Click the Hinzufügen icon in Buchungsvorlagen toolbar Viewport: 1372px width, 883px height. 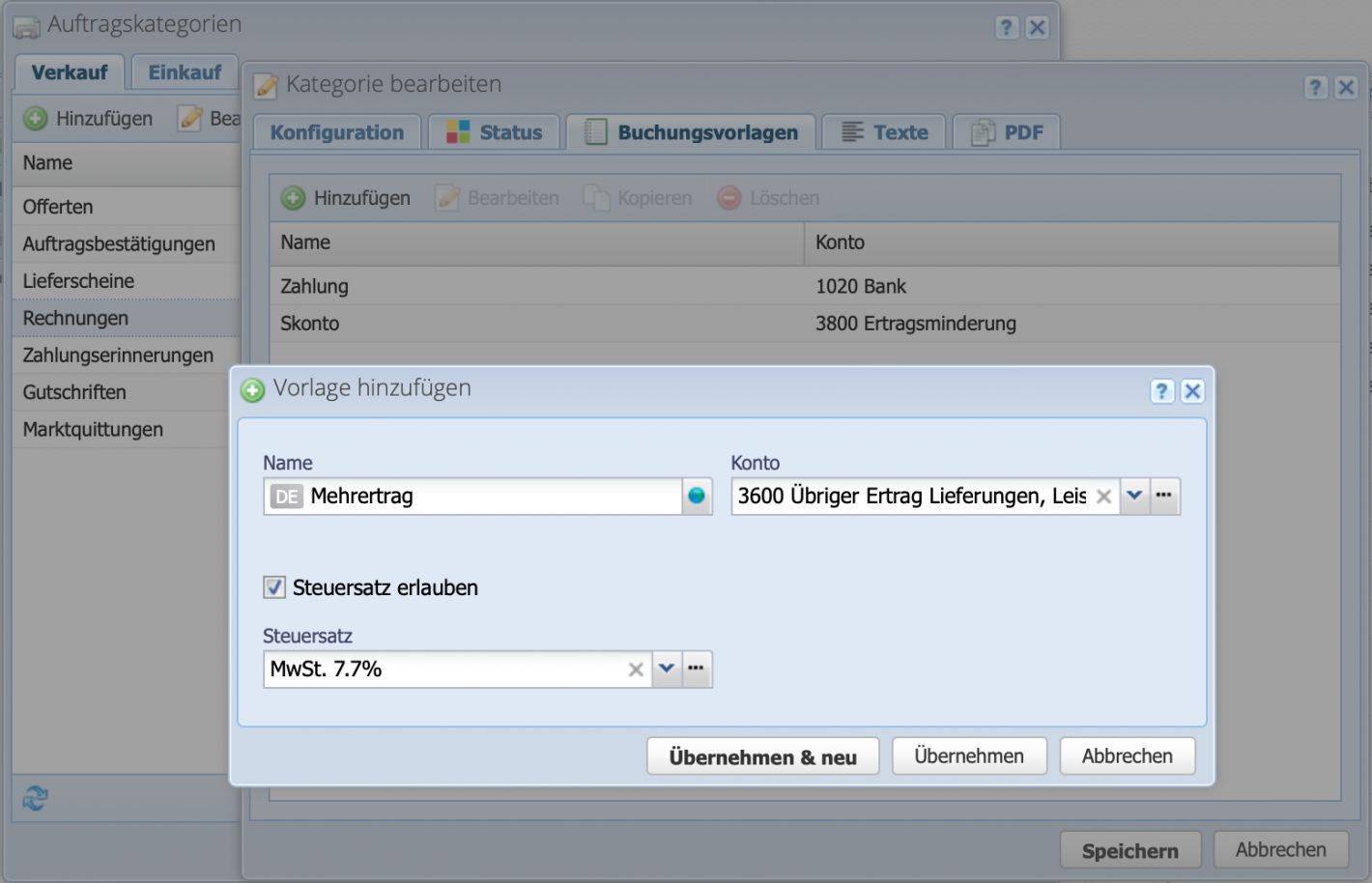[293, 197]
